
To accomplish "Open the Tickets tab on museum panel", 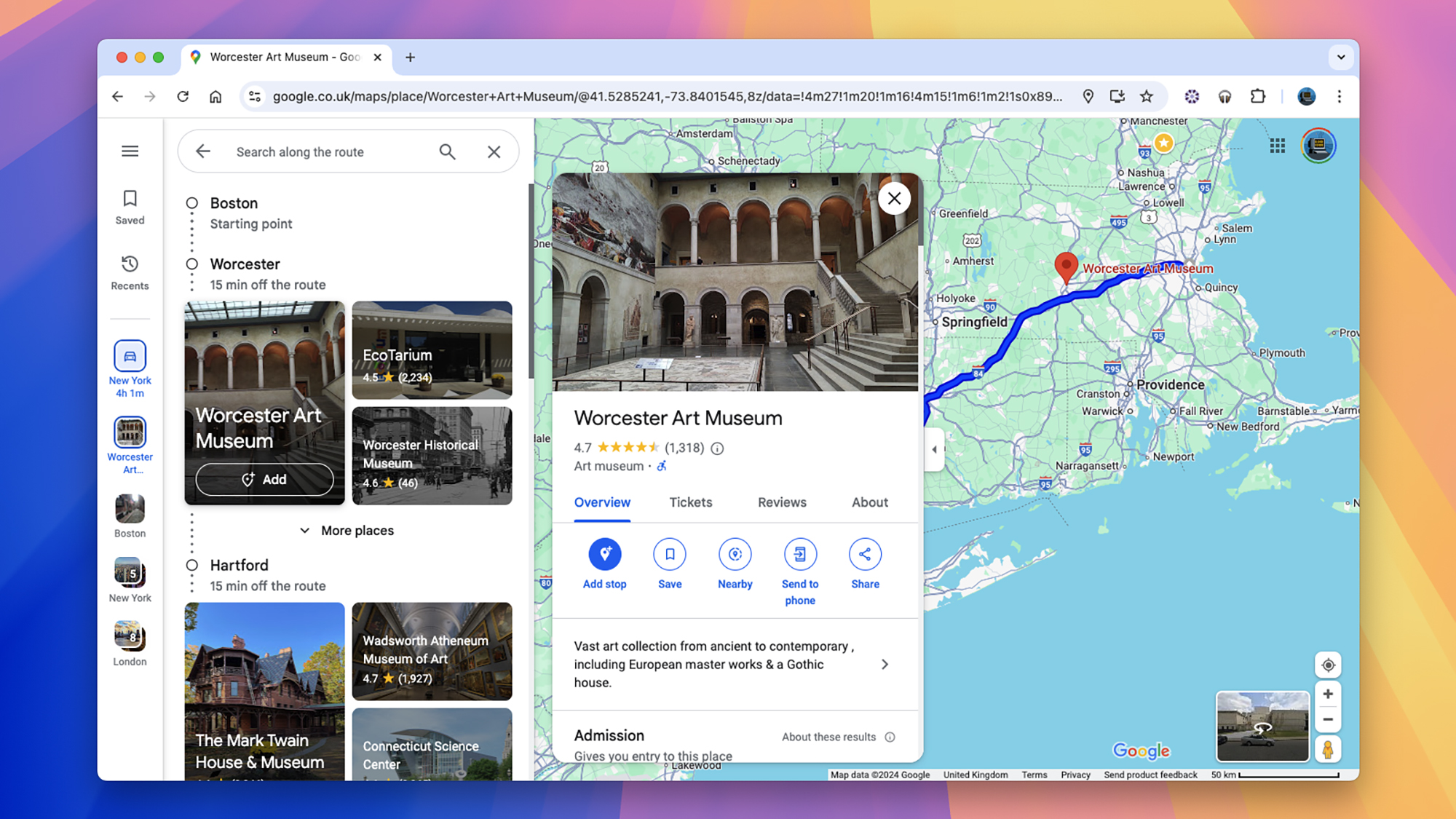I will 691,502.
